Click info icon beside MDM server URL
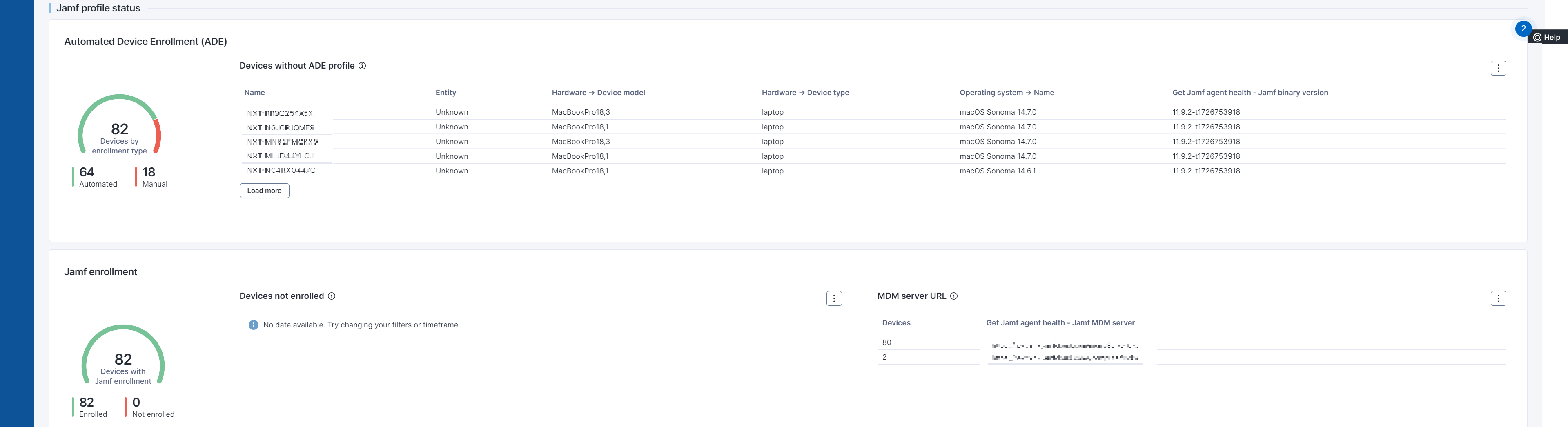 954,296
